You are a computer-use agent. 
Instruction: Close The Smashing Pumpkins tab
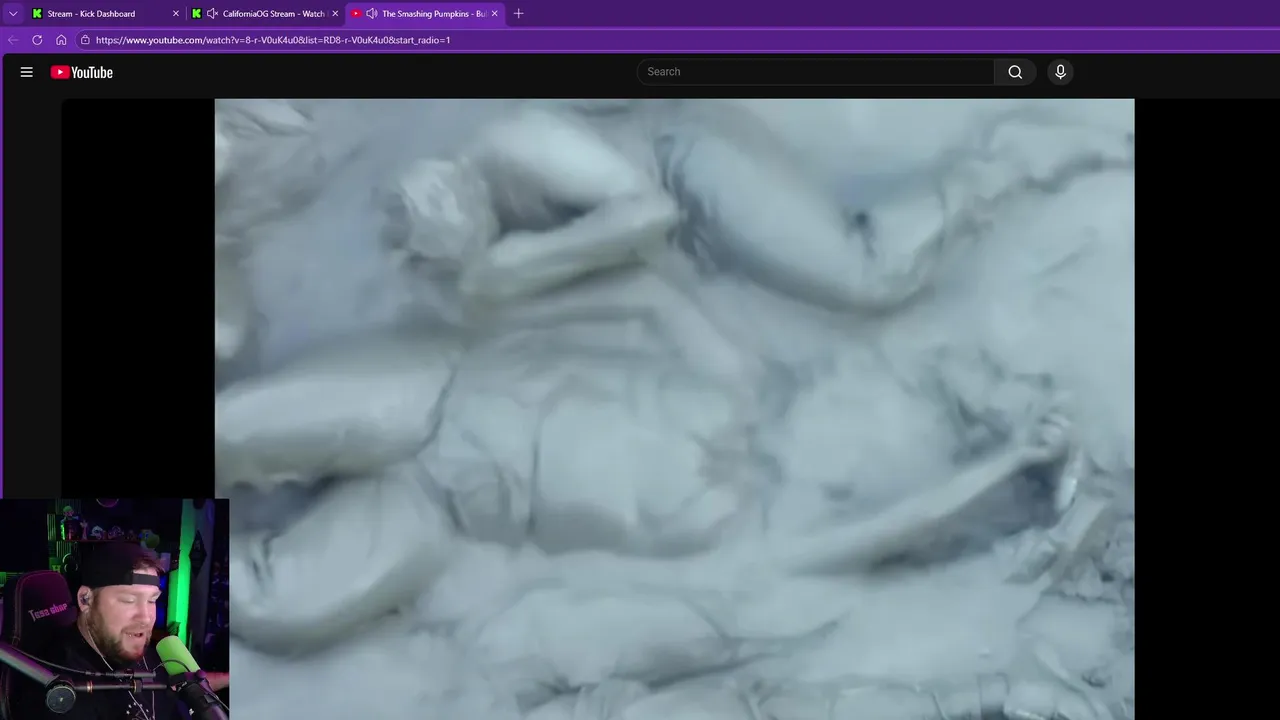494,14
